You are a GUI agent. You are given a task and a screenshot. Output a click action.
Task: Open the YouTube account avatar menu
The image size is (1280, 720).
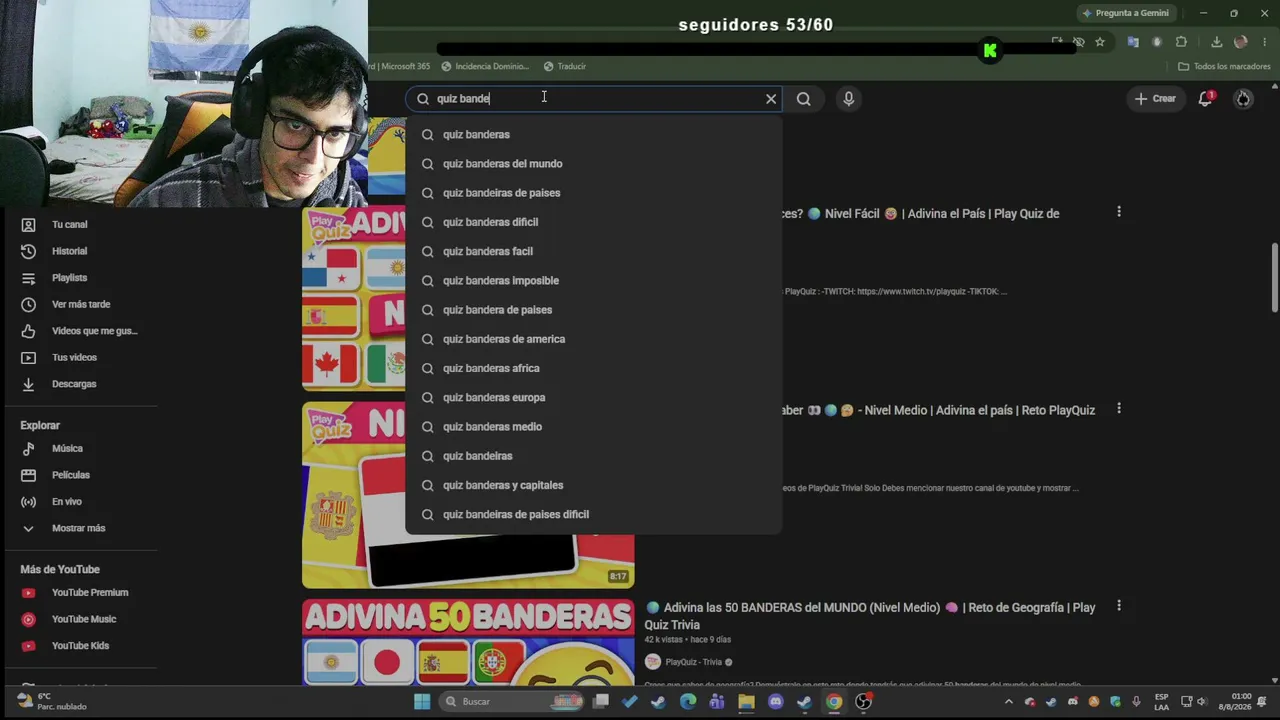tap(1243, 98)
